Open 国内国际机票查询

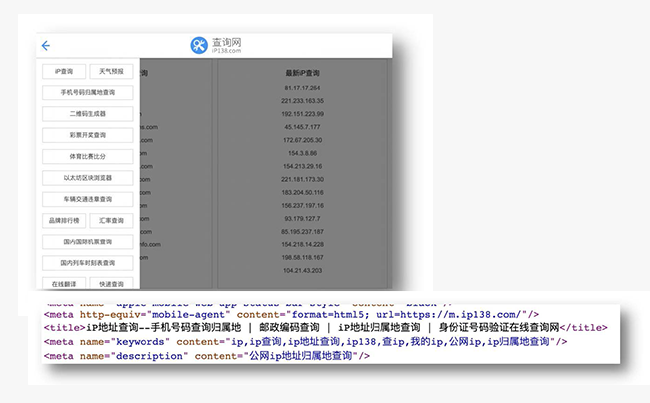[87, 241]
